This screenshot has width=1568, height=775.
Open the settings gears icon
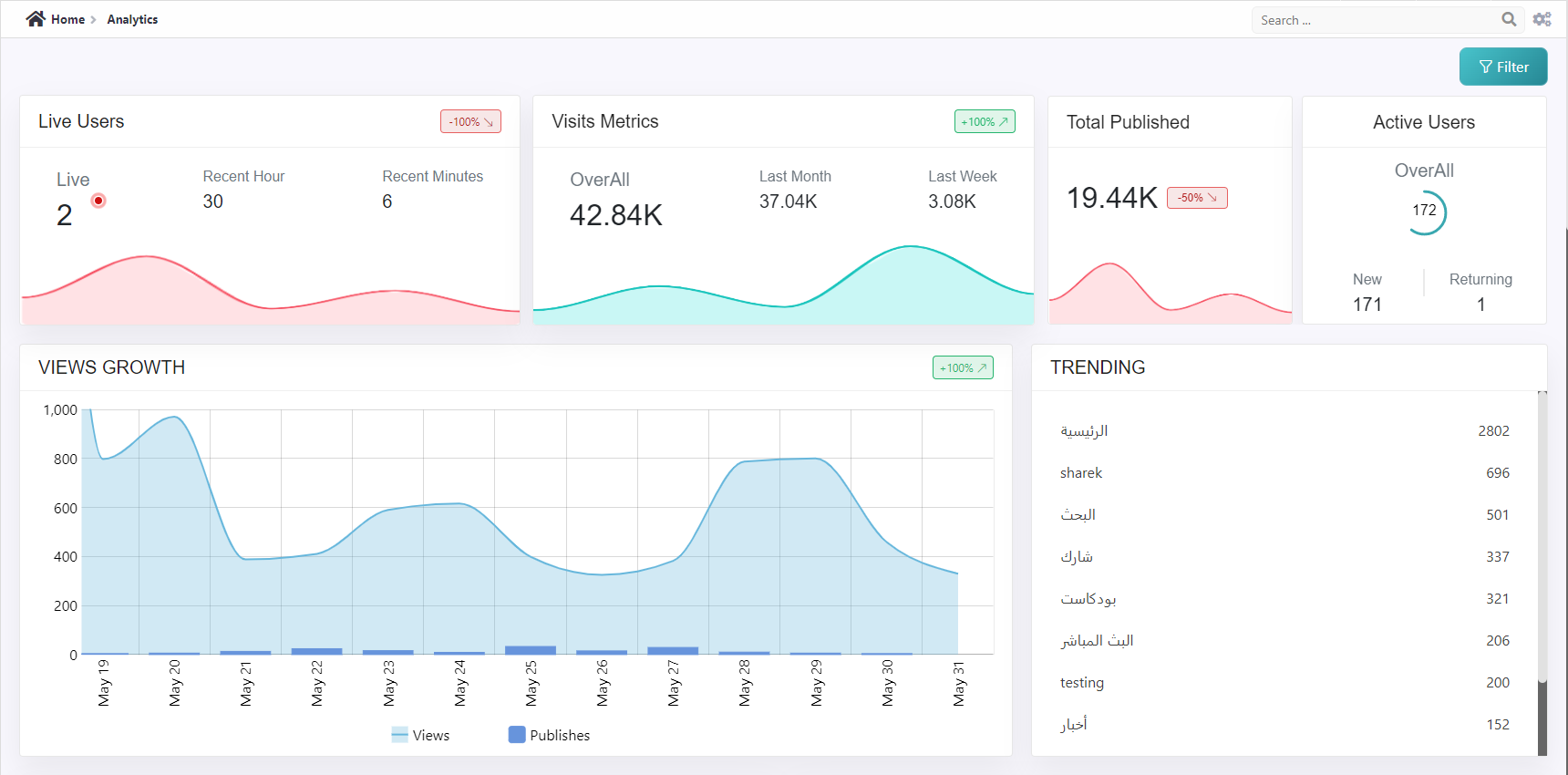[1542, 19]
